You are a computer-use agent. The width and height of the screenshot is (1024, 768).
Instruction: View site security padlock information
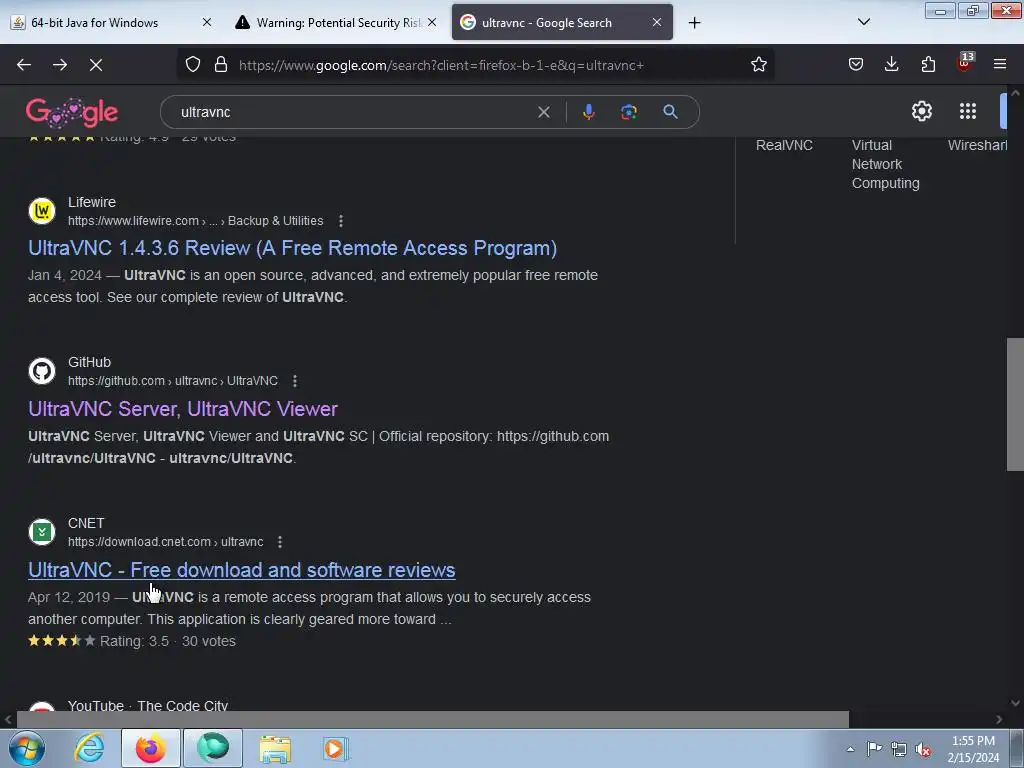click(x=221, y=65)
